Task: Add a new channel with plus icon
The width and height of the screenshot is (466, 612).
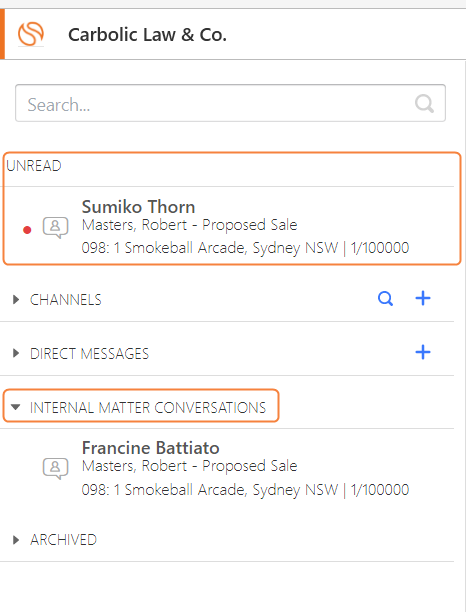Action: [x=423, y=299]
